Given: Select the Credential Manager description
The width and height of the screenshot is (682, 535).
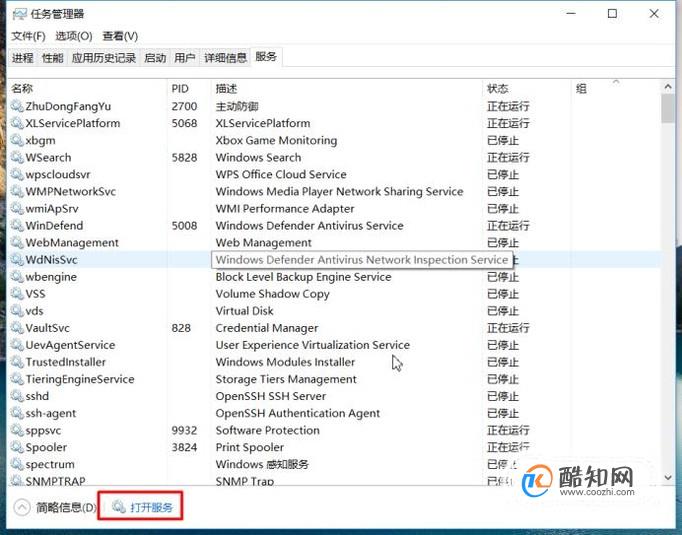Looking at the screenshot, I should pyautogui.click(x=267, y=328).
